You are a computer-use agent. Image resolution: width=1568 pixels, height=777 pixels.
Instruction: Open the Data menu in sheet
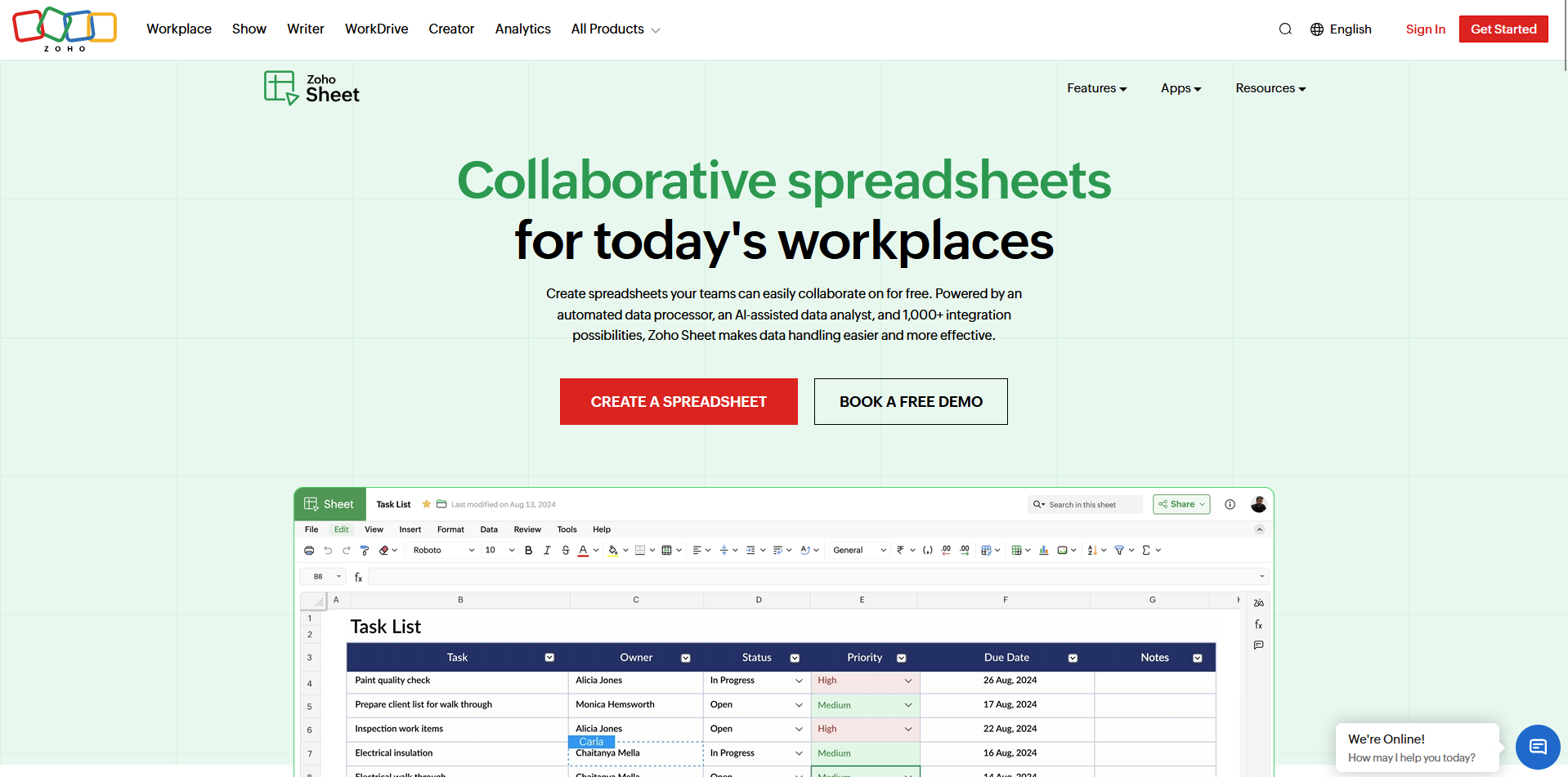pos(489,529)
